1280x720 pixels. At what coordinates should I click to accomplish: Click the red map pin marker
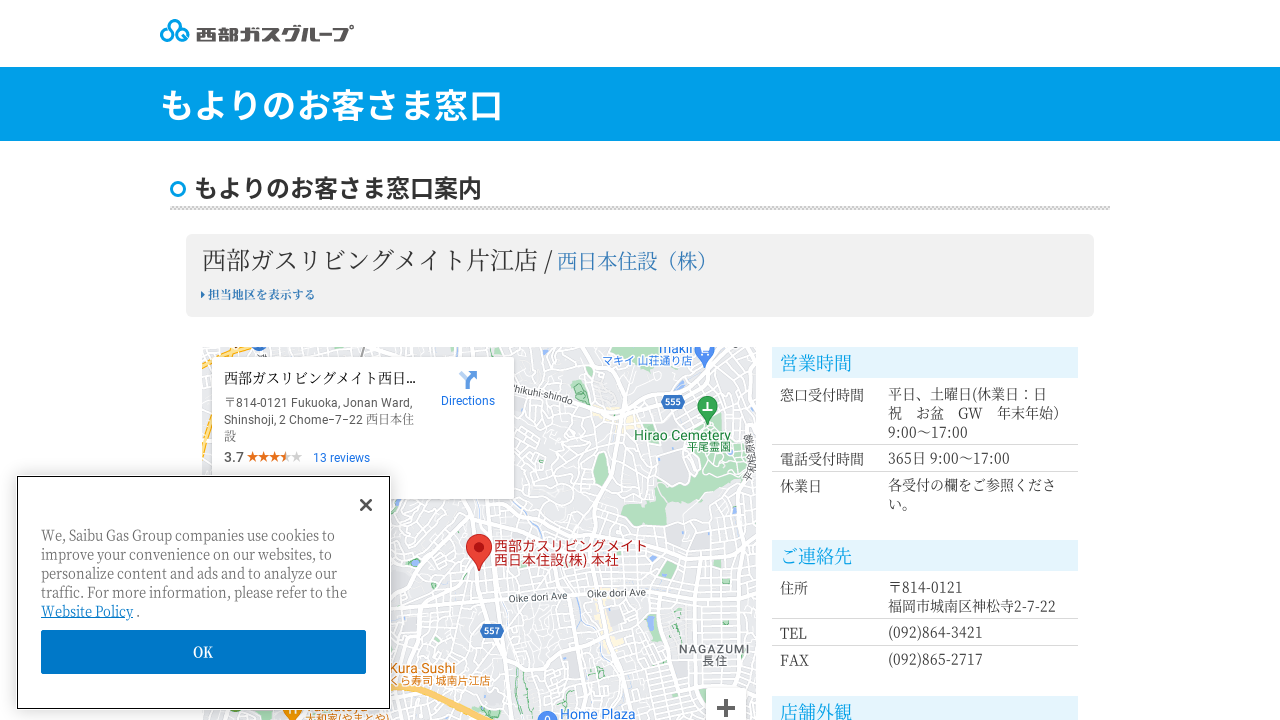pyautogui.click(x=479, y=551)
